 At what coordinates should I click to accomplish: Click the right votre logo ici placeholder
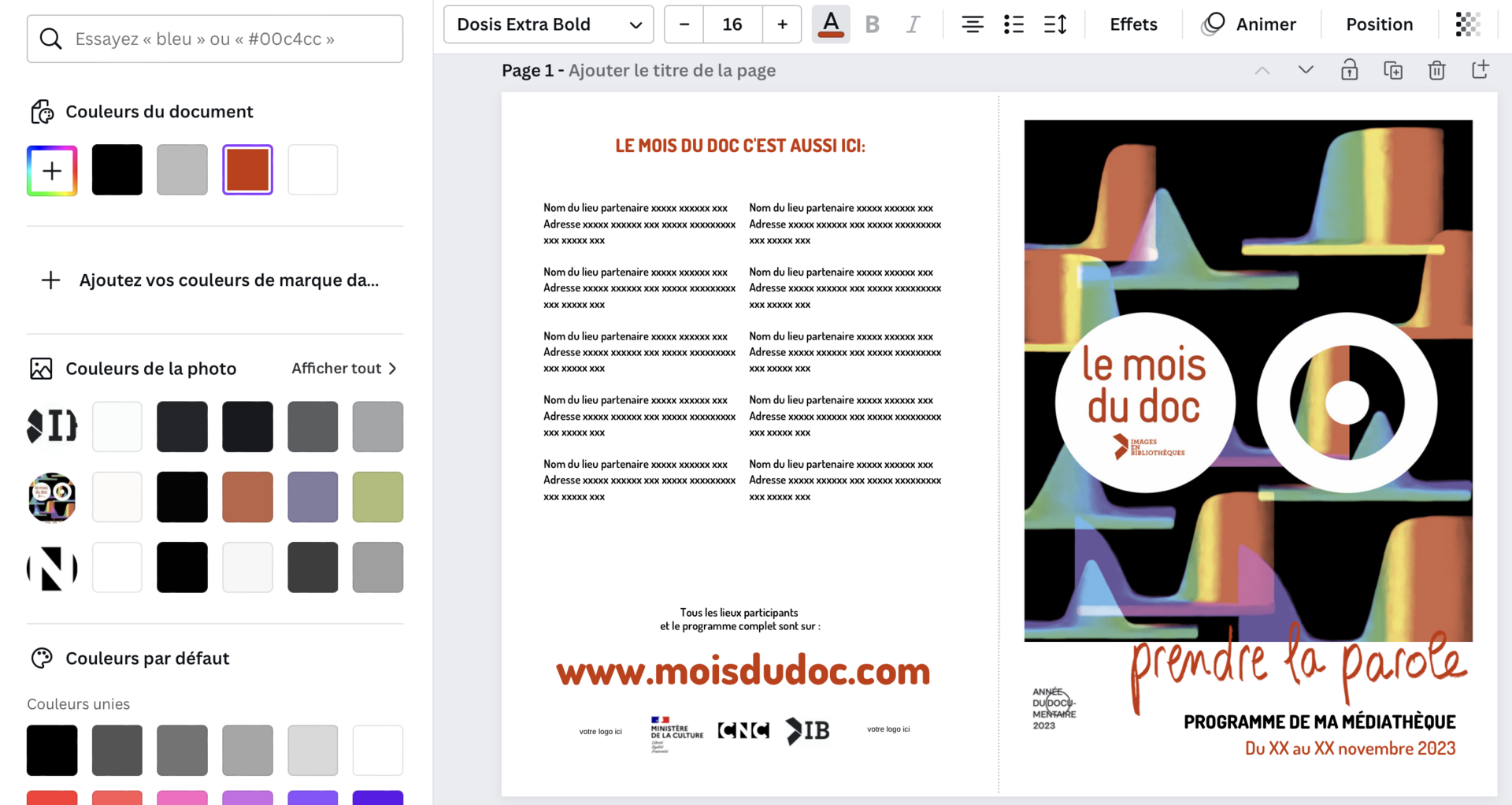pyautogui.click(x=888, y=729)
